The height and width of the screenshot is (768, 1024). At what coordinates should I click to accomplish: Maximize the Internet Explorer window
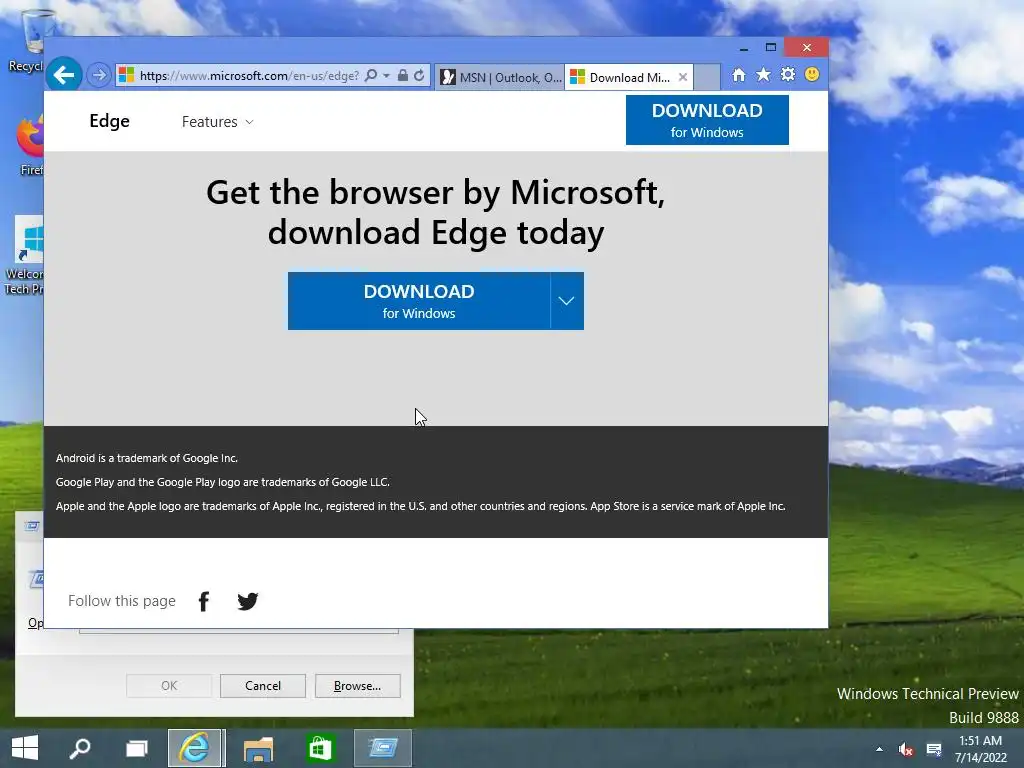(x=771, y=48)
